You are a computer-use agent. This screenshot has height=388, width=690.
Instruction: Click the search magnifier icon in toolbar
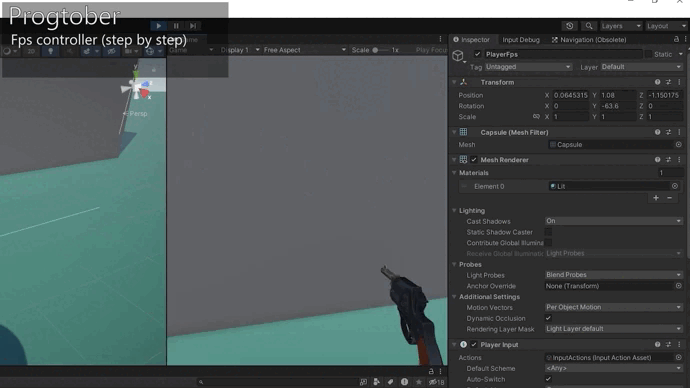click(589, 26)
